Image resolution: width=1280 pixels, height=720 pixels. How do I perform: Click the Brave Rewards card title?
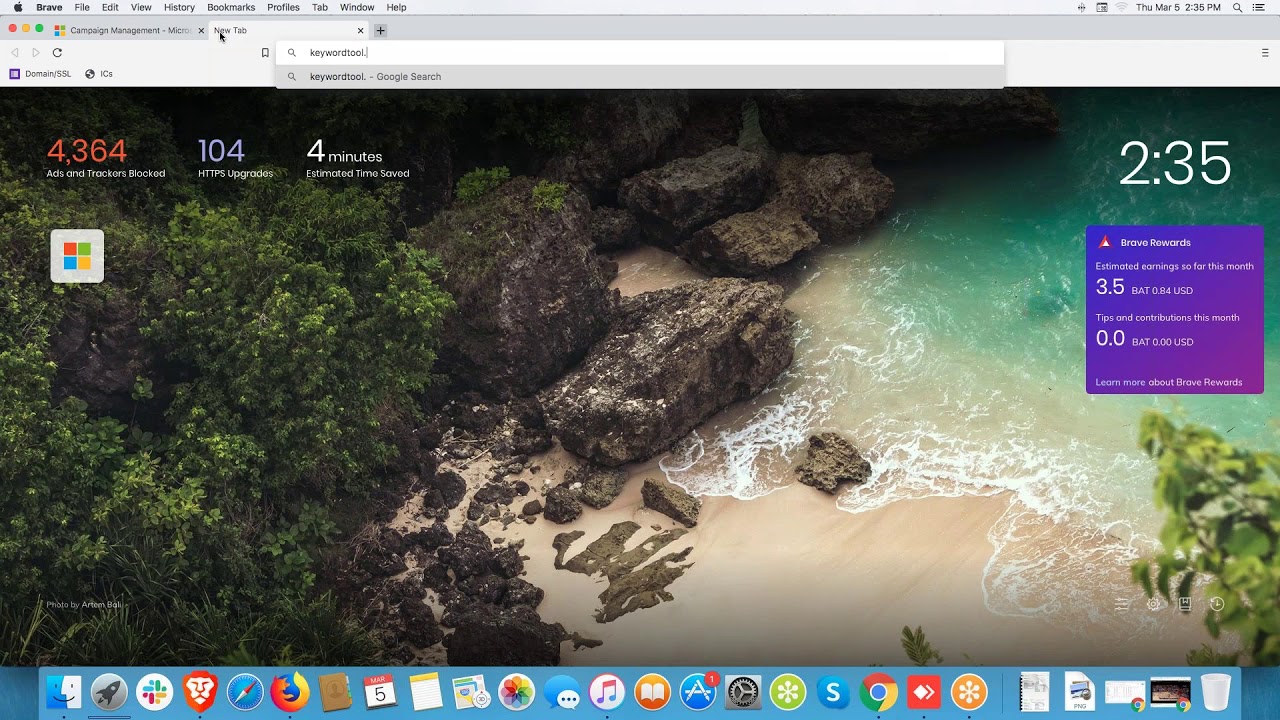click(x=1155, y=243)
